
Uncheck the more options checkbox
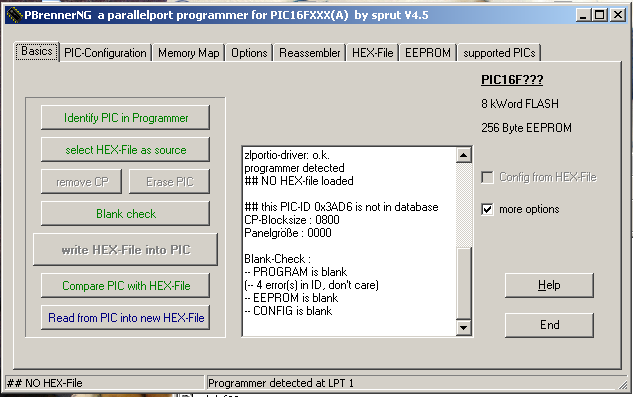(488, 209)
